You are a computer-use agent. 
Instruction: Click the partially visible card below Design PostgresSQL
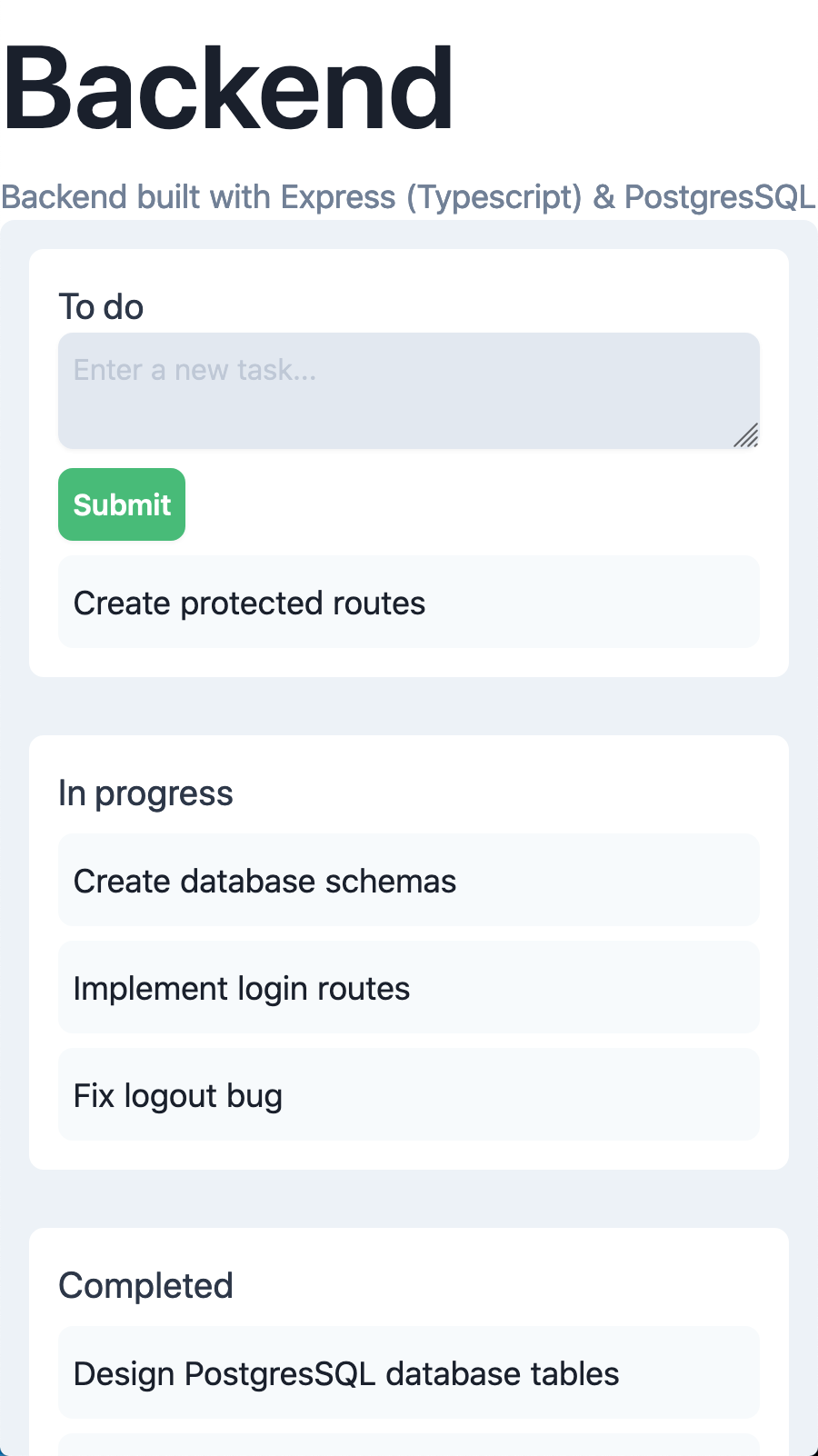[x=409, y=1444]
